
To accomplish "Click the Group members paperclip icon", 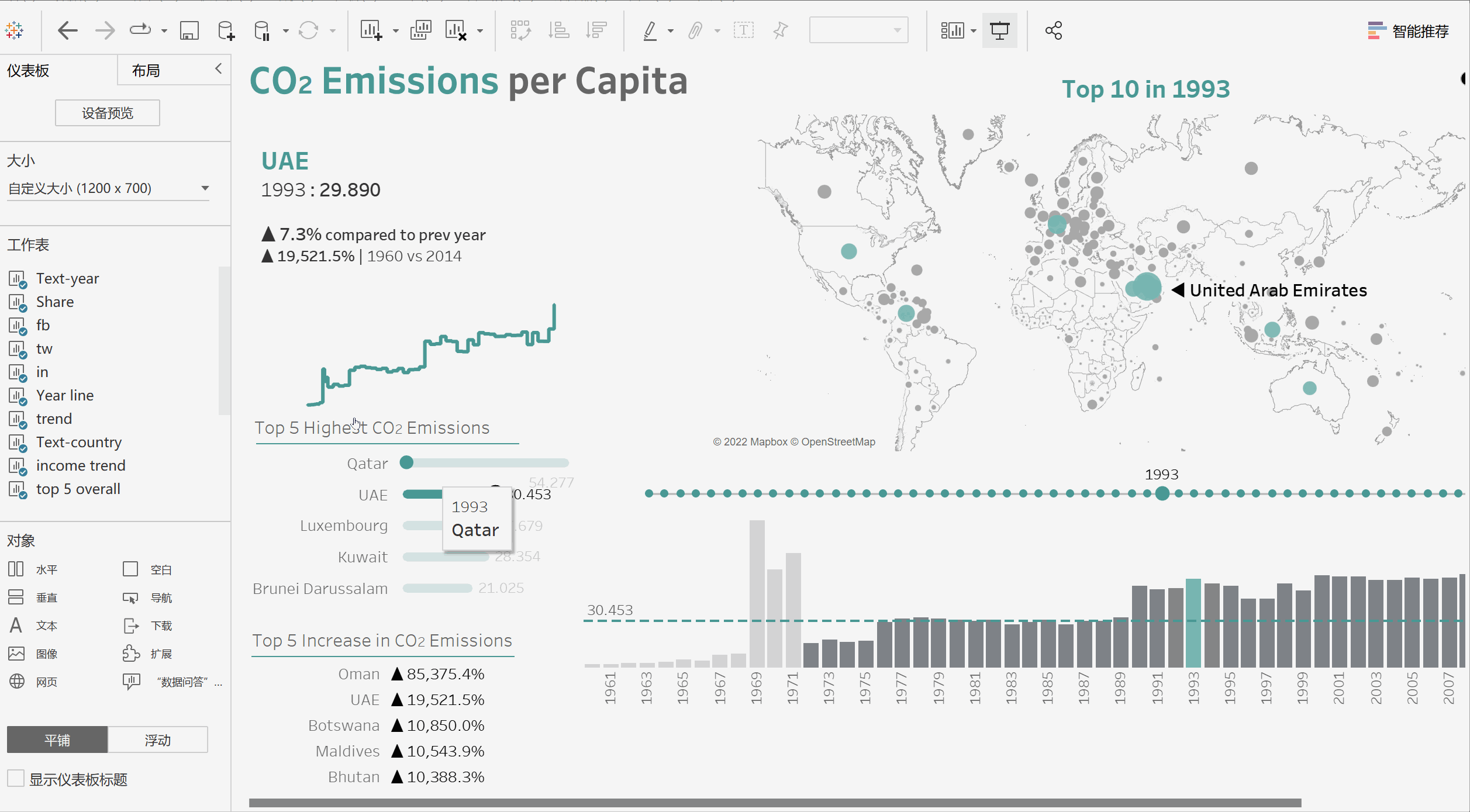I will 695,30.
